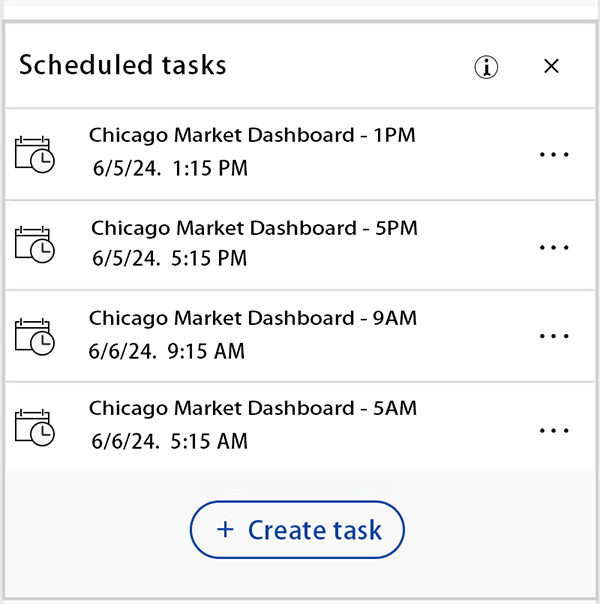Click the 6/6/24 5:15 AM schedule time
The width and height of the screenshot is (600, 604).
(169, 441)
